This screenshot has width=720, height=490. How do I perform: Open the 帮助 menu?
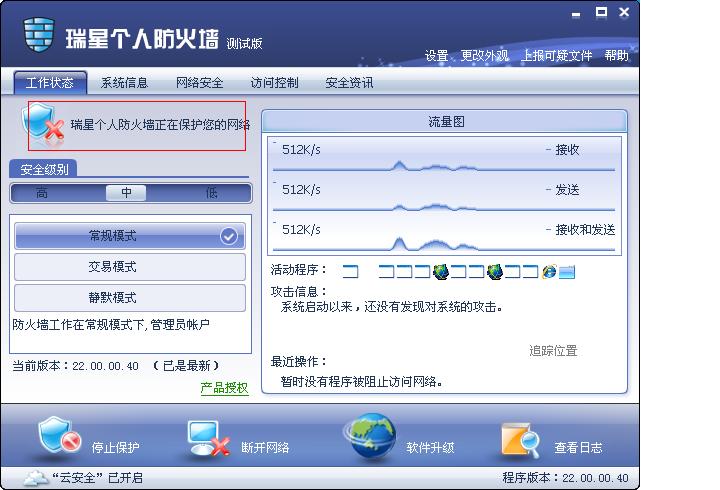click(616, 56)
